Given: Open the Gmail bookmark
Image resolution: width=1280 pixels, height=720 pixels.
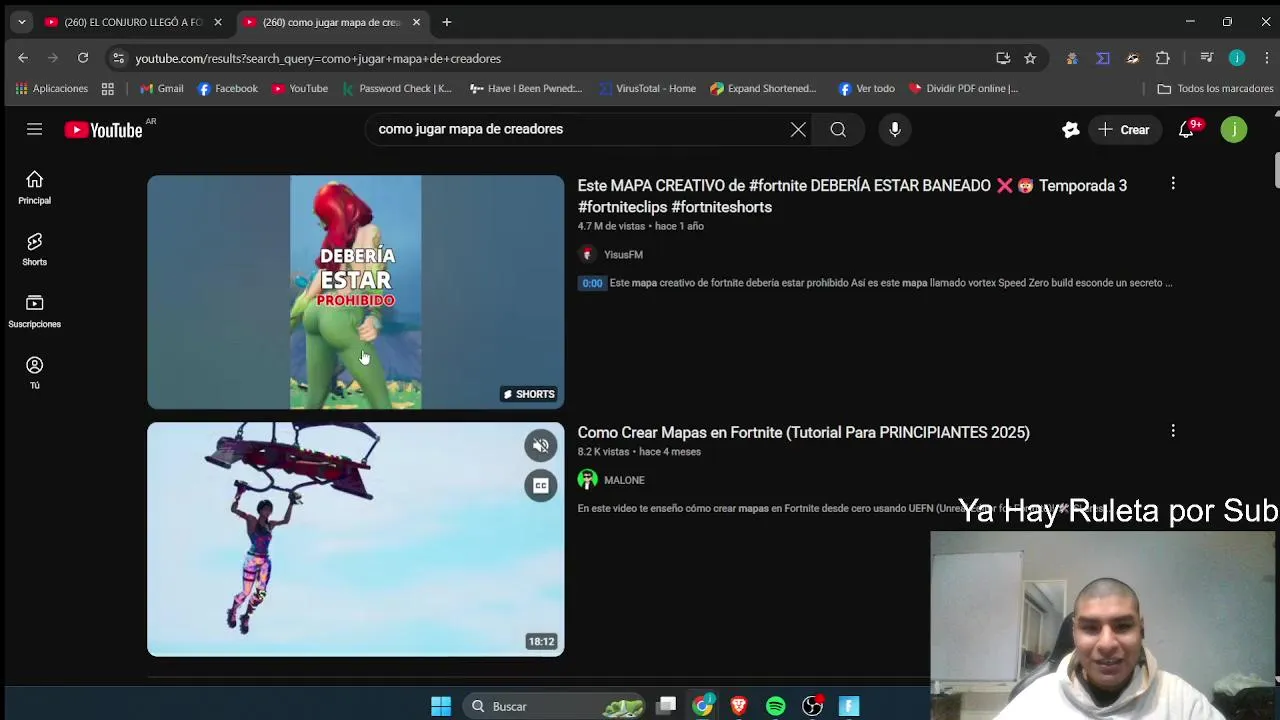Looking at the screenshot, I should [x=161, y=88].
